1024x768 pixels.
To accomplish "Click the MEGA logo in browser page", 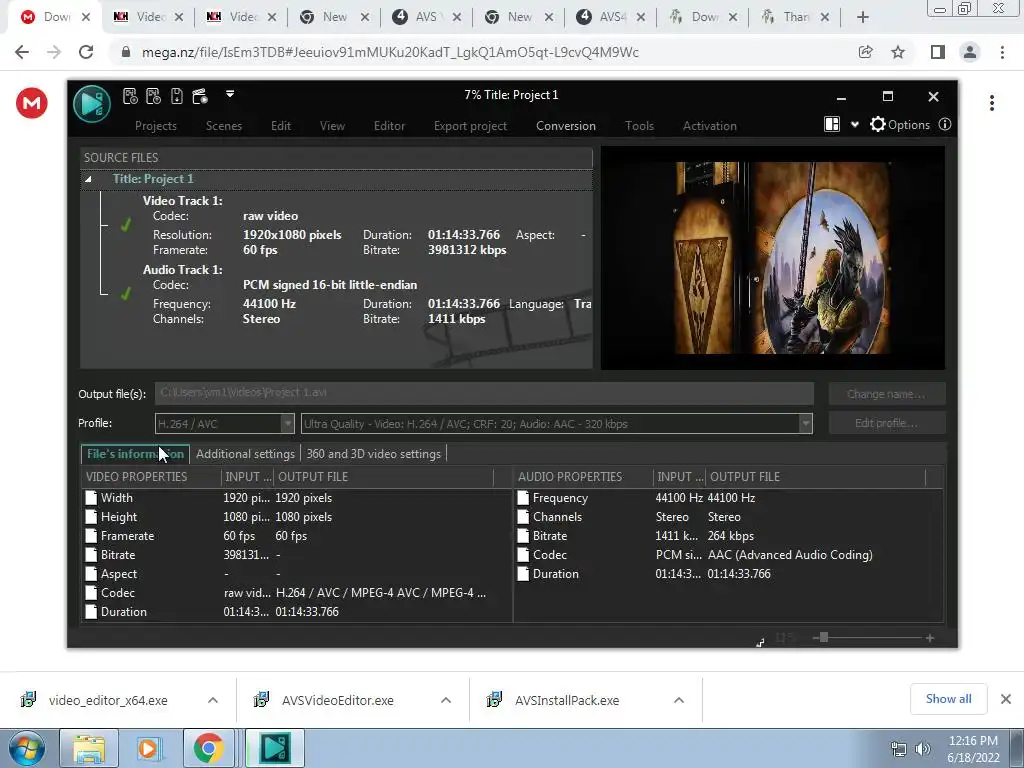I will pyautogui.click(x=32, y=103).
